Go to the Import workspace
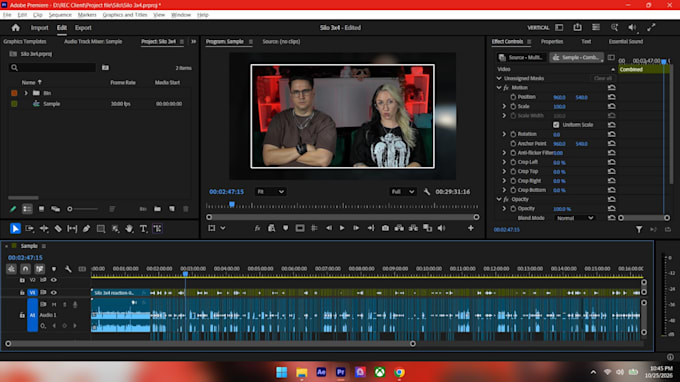Screen dimensions: 680x382 coord(39,28)
